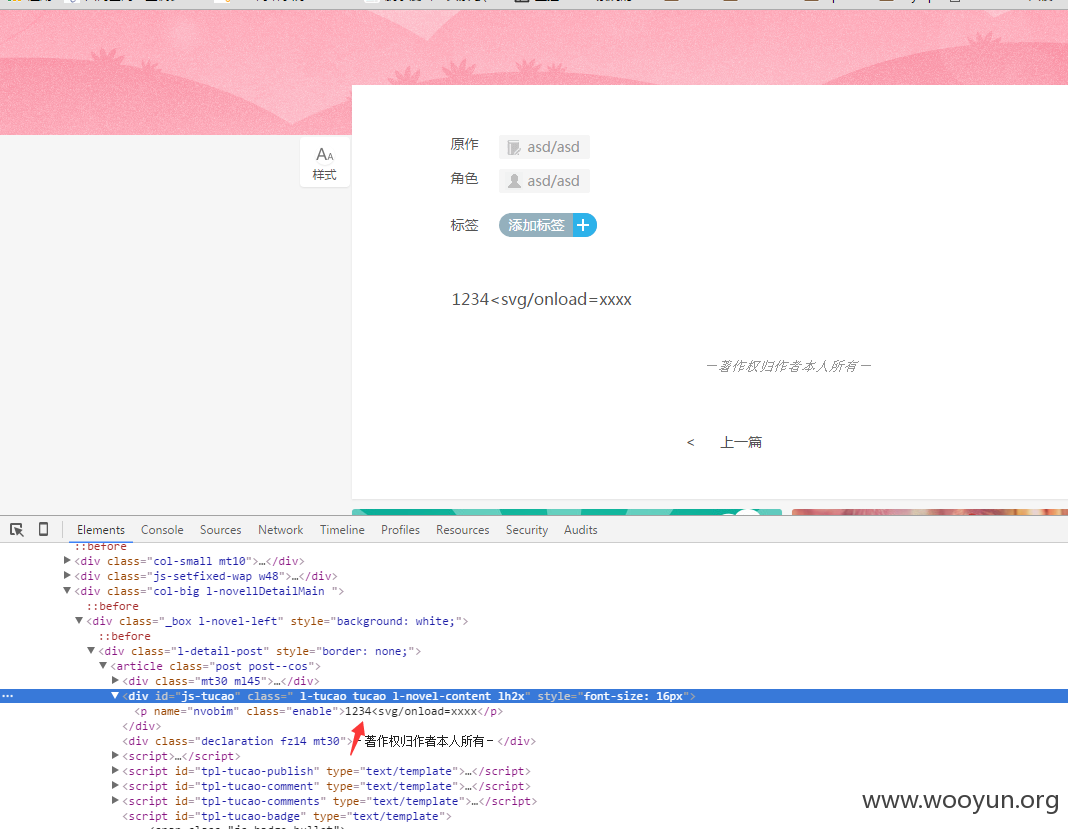Click the book icon in 原作 tag
Viewport: 1068px width, 829px height.
tap(514, 147)
